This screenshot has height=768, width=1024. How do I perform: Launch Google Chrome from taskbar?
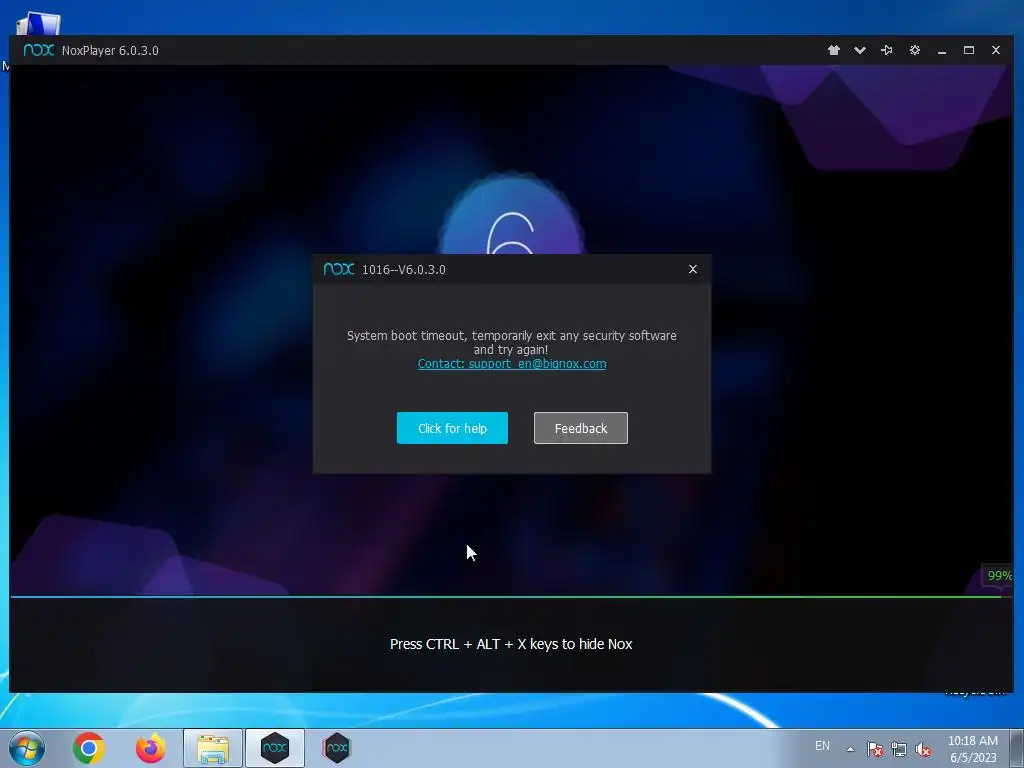[89, 748]
